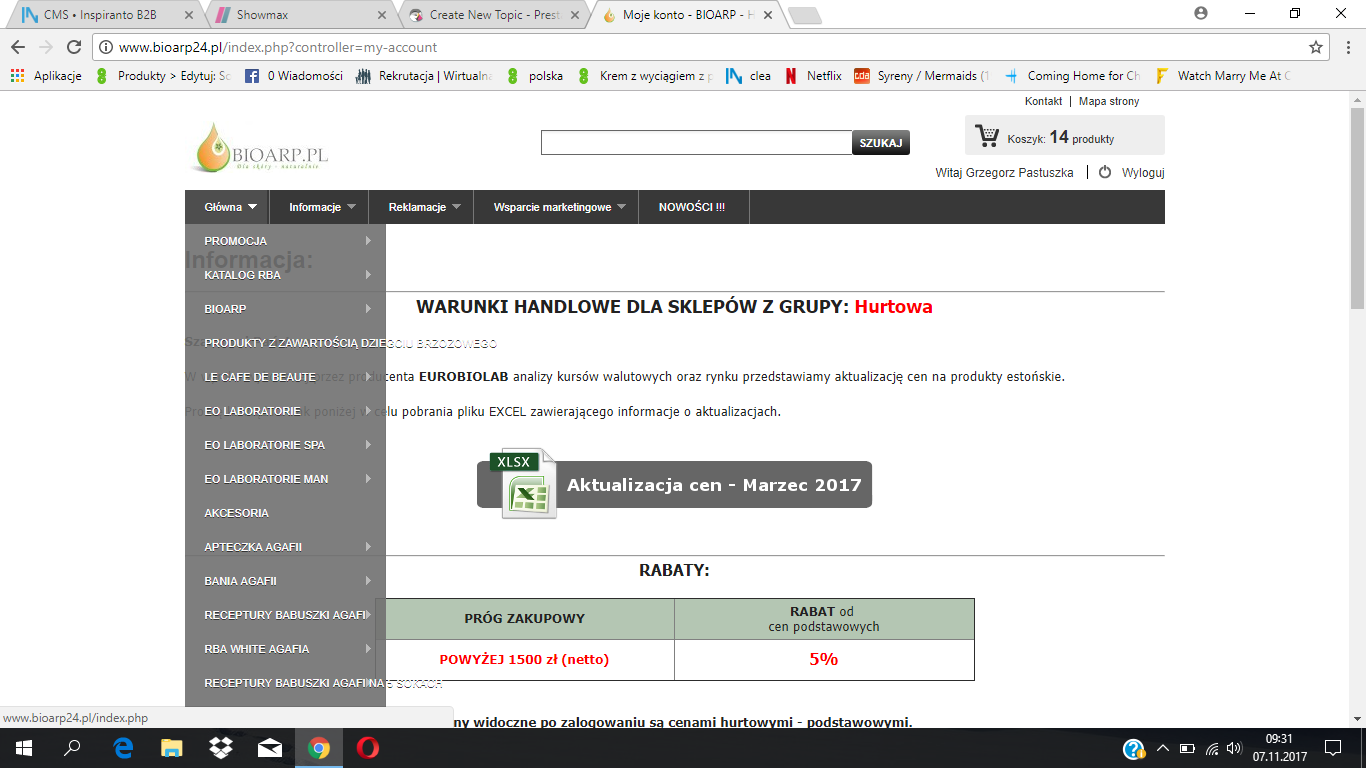Open the XLSX Excel file icon

(522, 484)
